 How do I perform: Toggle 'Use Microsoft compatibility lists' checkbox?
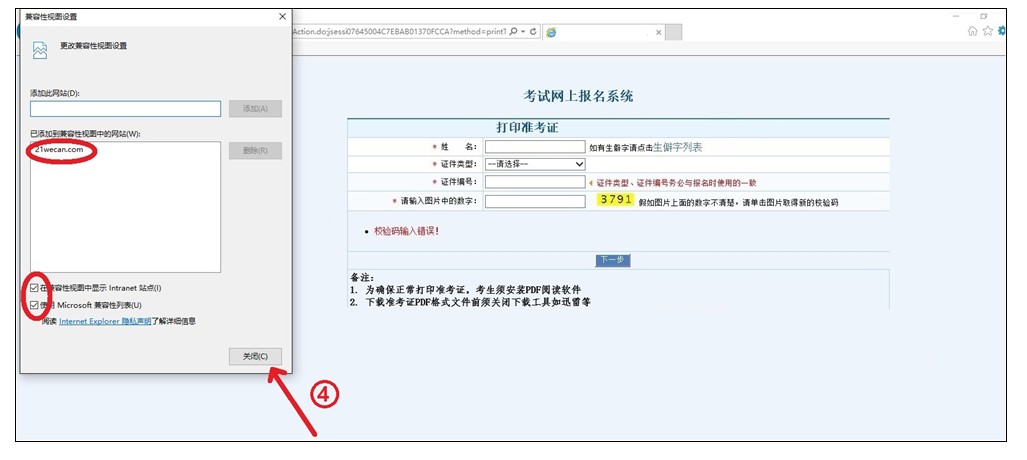pyautogui.click(x=36, y=305)
